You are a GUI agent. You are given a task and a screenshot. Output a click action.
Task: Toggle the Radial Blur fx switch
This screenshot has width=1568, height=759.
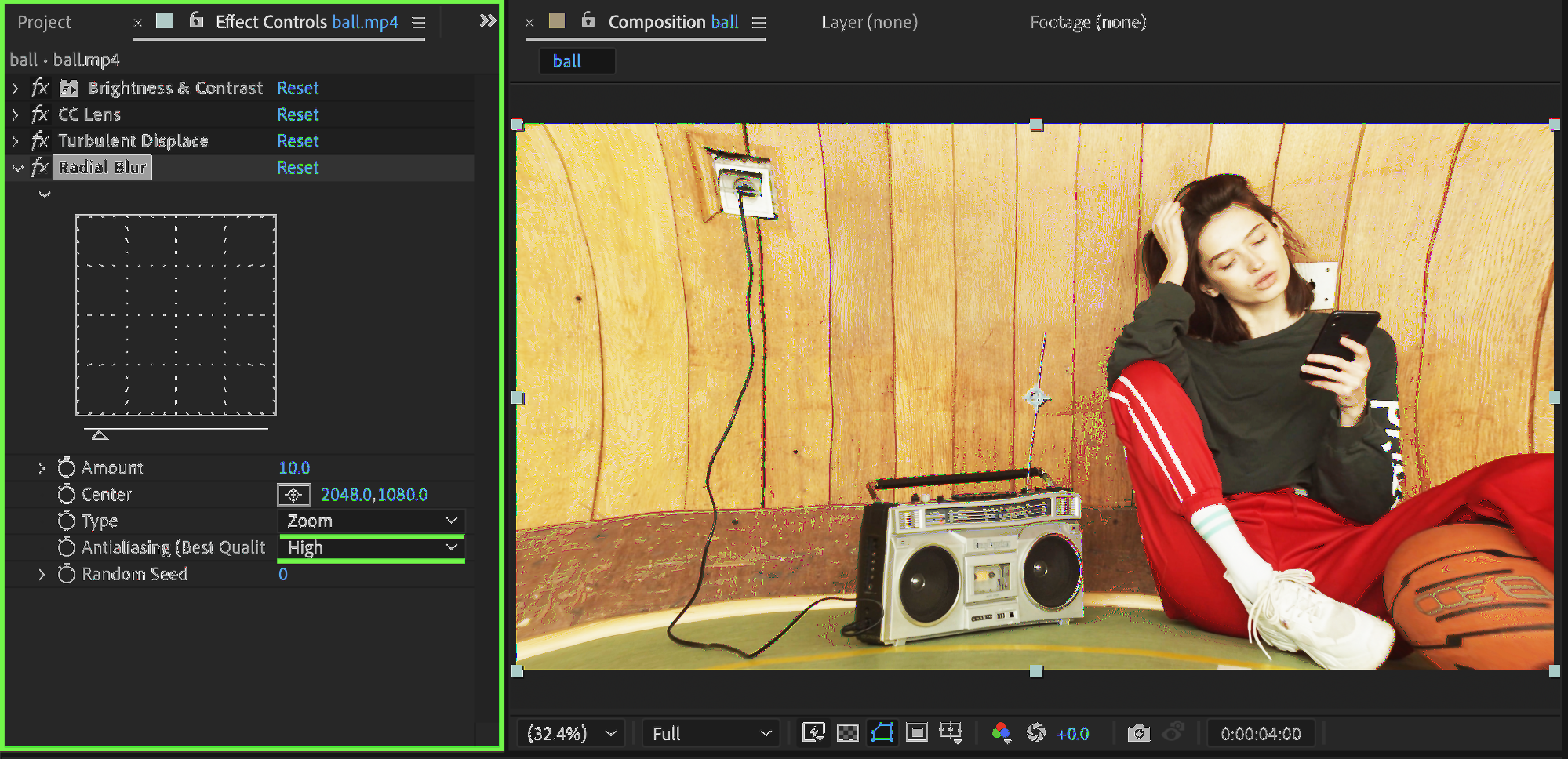tap(40, 167)
